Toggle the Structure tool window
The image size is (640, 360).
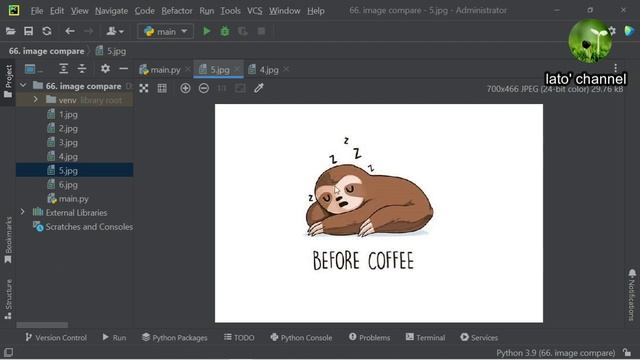pyautogui.click(x=8, y=299)
